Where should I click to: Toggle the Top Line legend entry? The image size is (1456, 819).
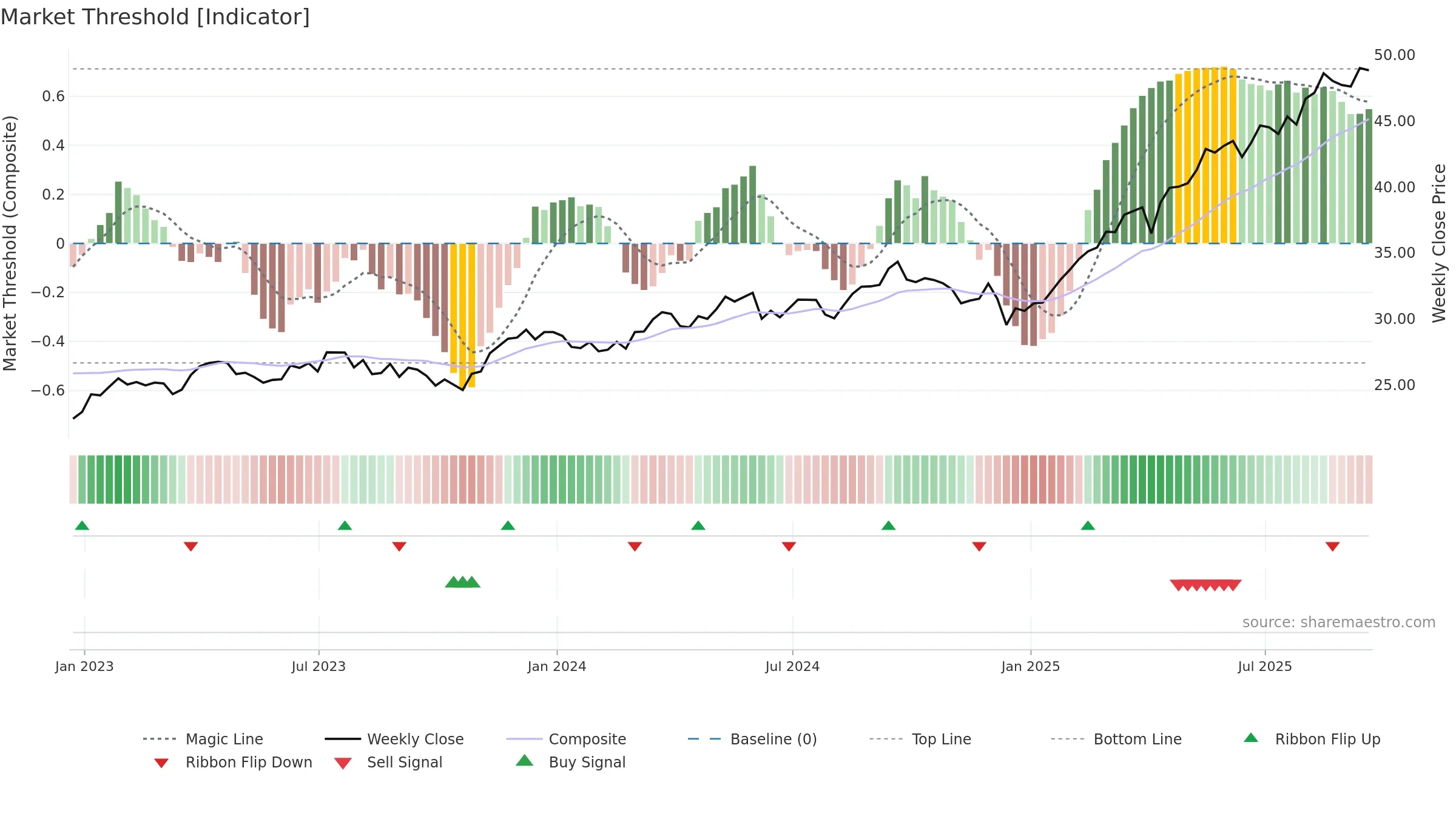point(920,739)
